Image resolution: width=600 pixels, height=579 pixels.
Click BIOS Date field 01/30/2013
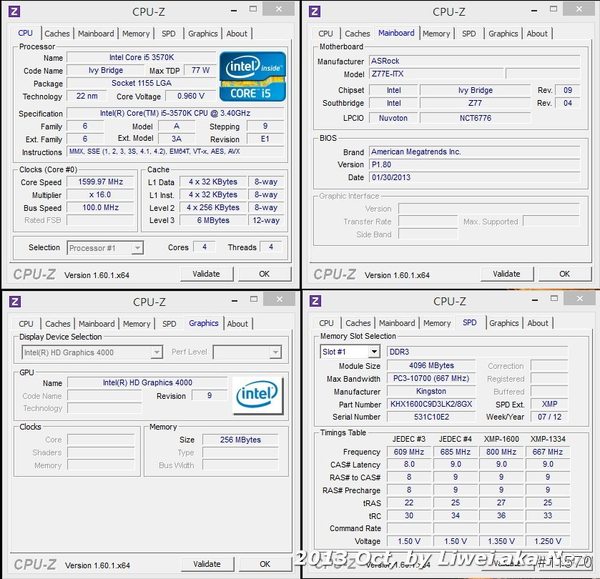(474, 178)
